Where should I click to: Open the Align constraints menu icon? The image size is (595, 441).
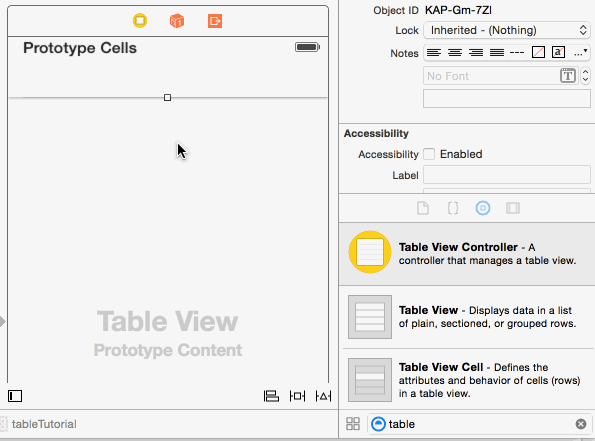tap(271, 396)
